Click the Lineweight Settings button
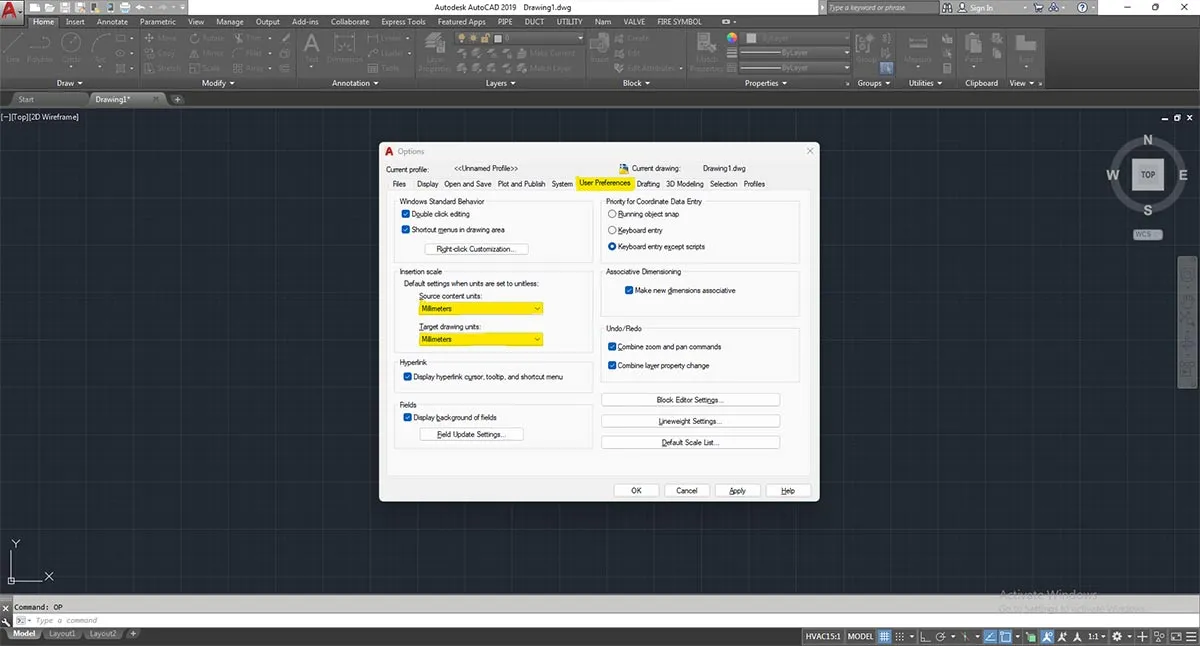This screenshot has width=1200, height=646. 690,420
